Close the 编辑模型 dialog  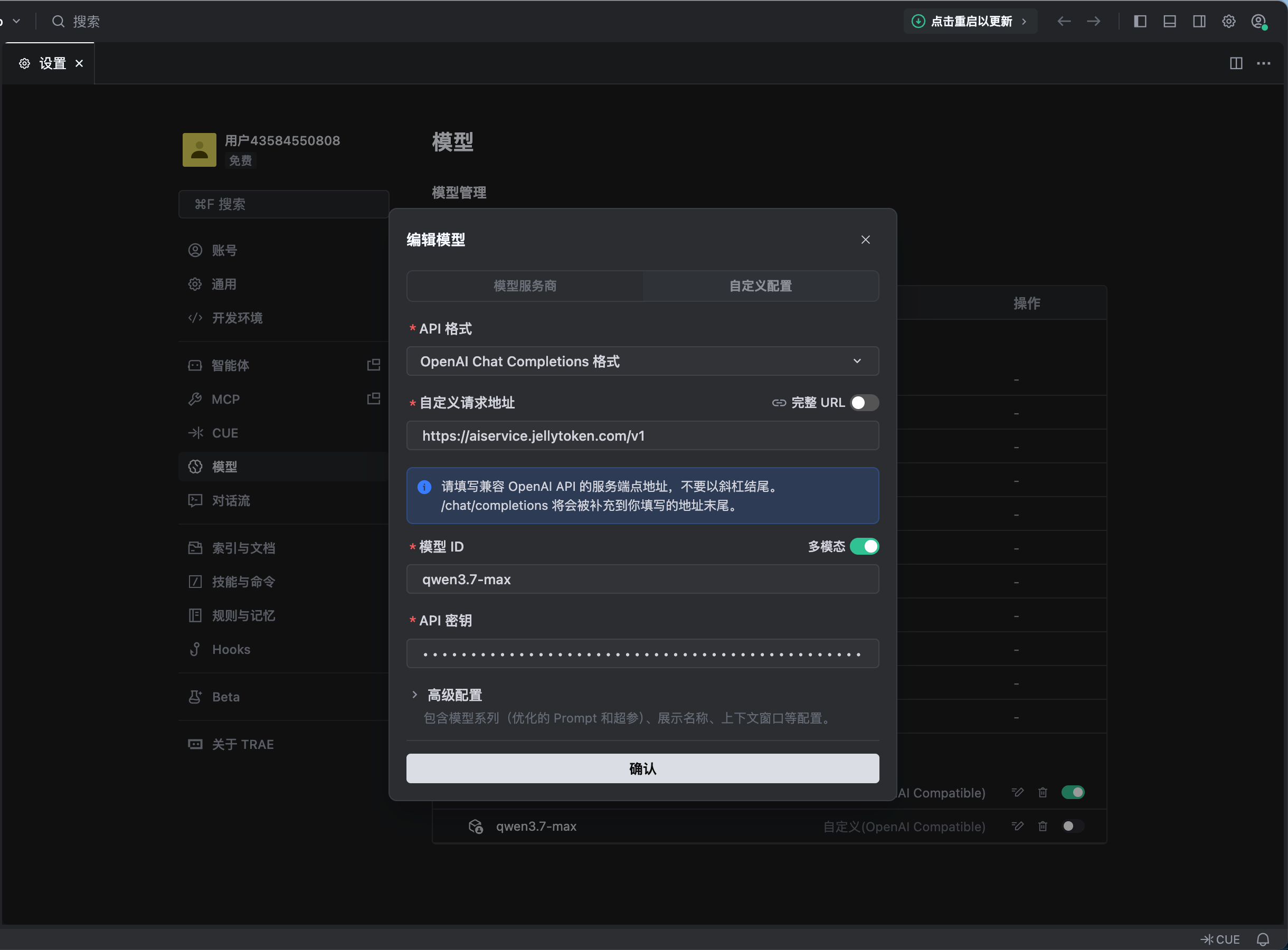(865, 240)
